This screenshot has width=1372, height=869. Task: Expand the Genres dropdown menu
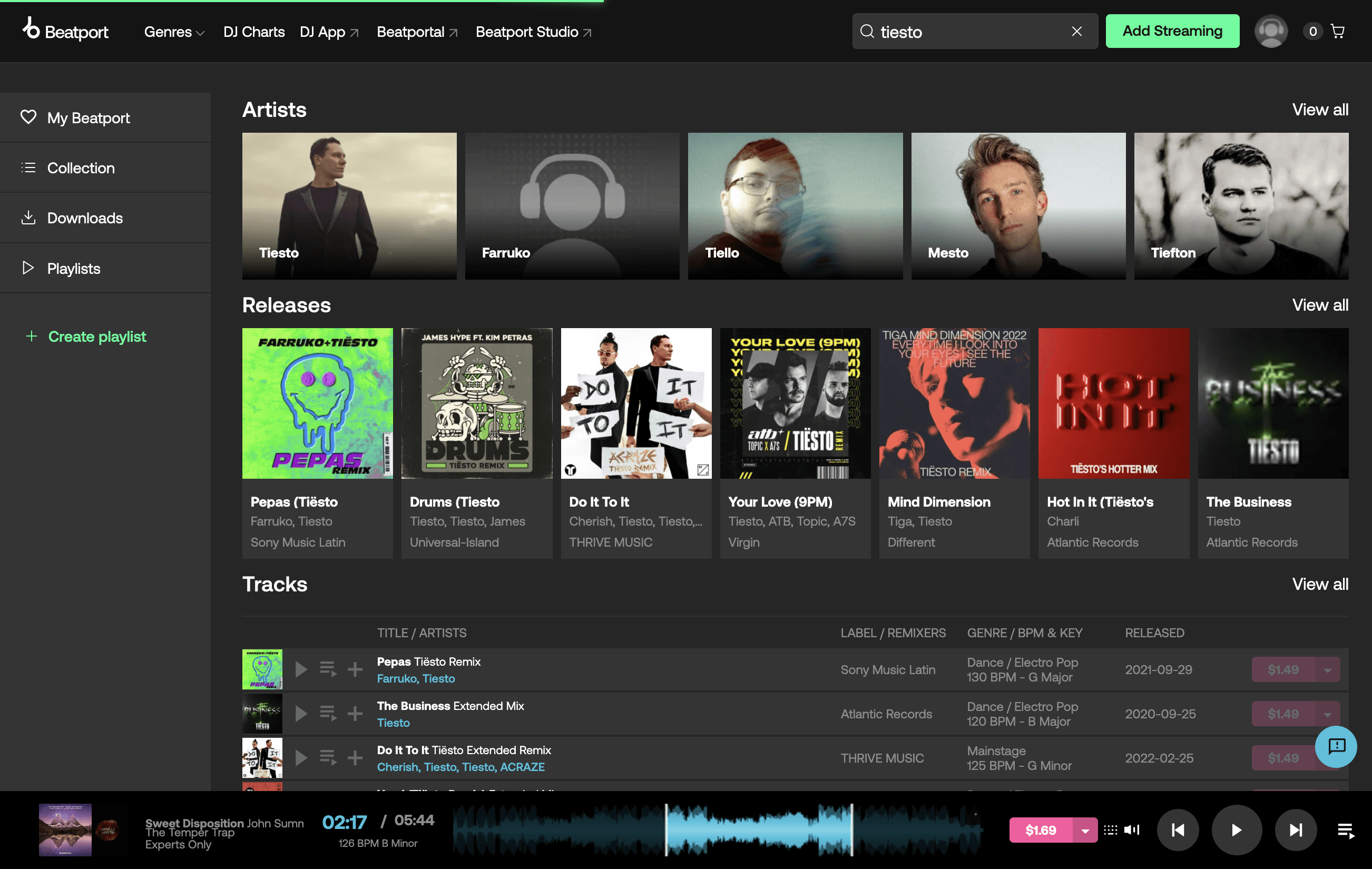click(x=174, y=32)
